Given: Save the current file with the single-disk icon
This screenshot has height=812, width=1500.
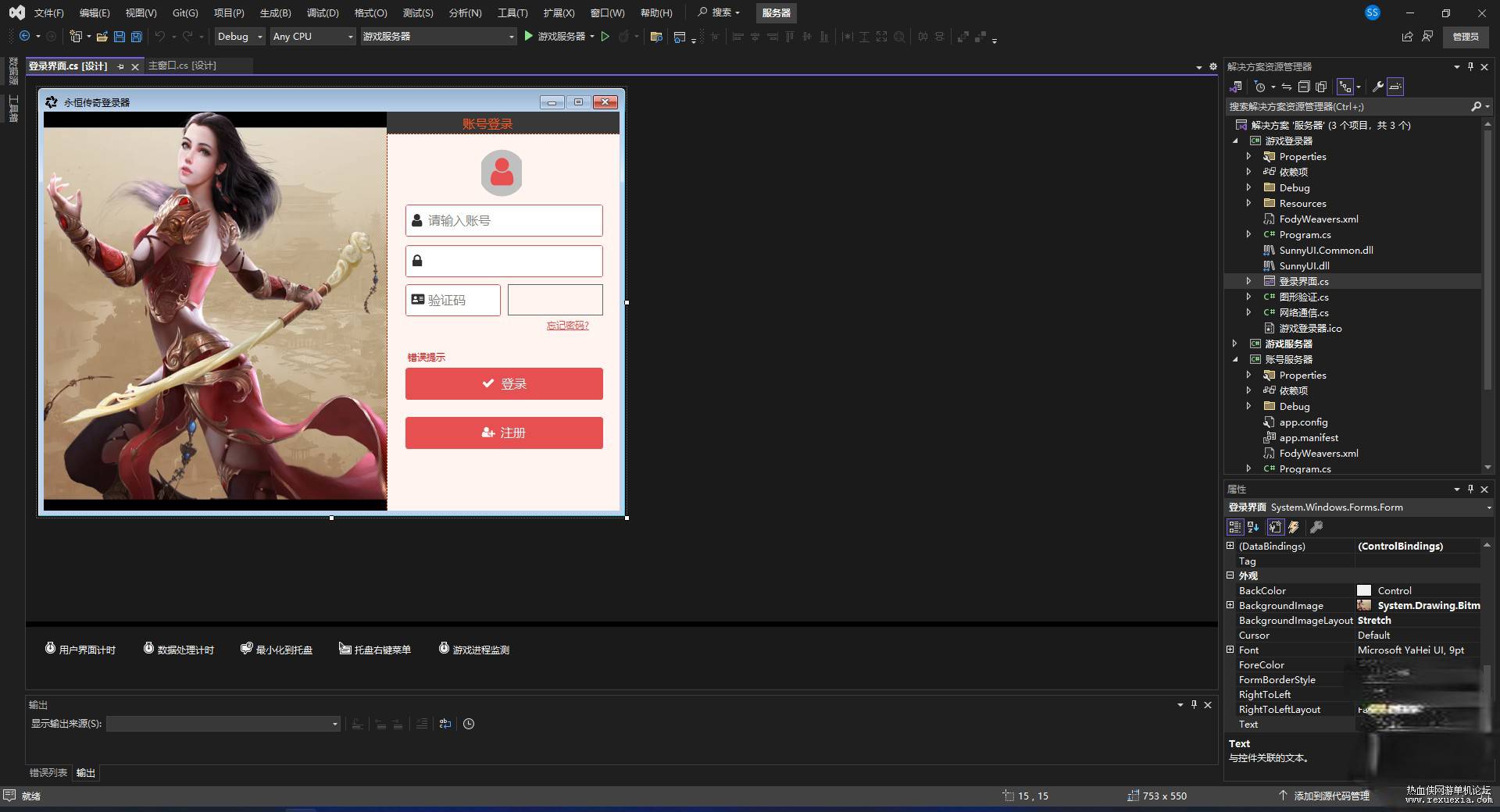Looking at the screenshot, I should tap(120, 36).
